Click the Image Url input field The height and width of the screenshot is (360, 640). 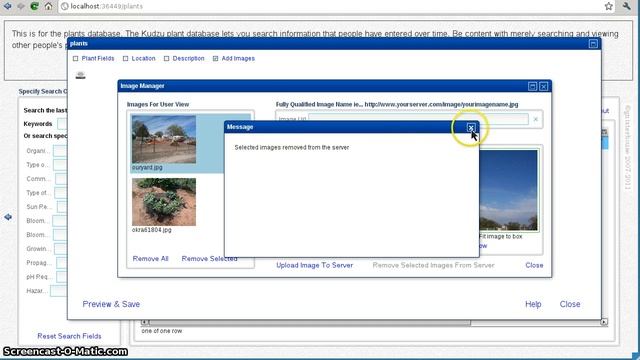coord(418,119)
